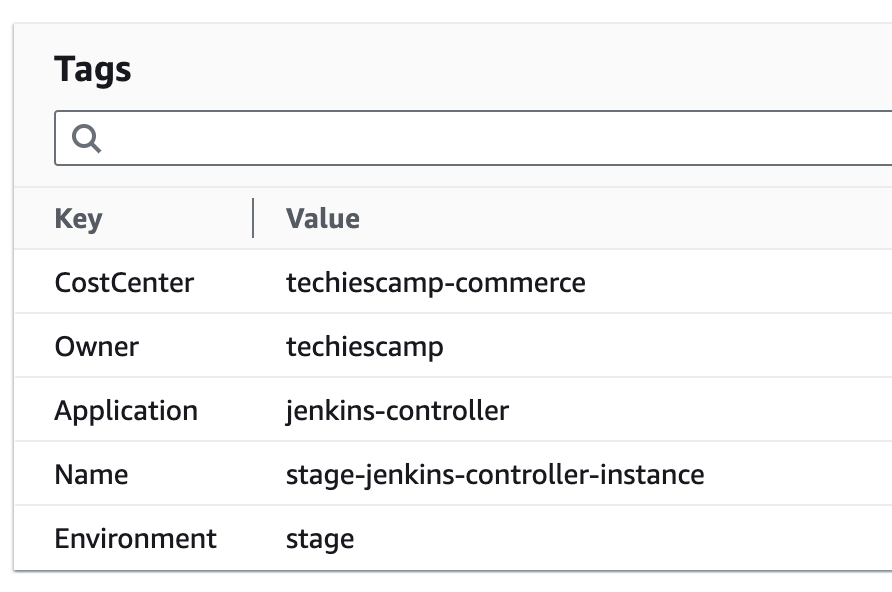
Task: Select the CostCenter tag row
Action: click(124, 282)
